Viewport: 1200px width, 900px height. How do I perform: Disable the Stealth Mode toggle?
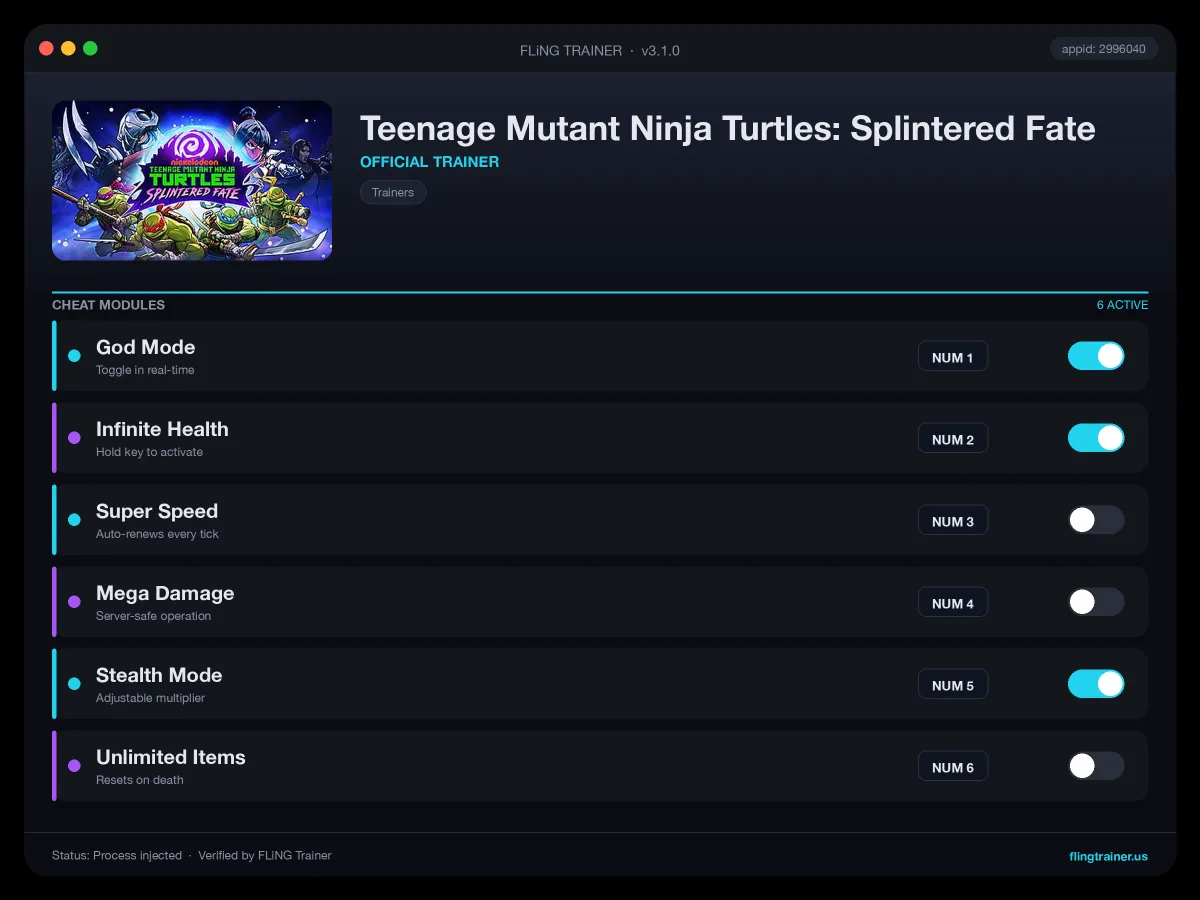pyautogui.click(x=1096, y=684)
